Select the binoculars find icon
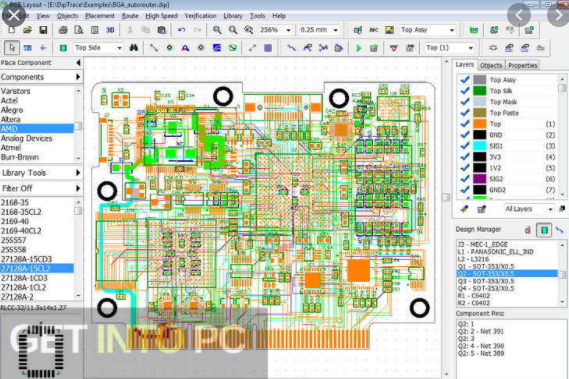This screenshot has height=379, width=569. tap(134, 48)
